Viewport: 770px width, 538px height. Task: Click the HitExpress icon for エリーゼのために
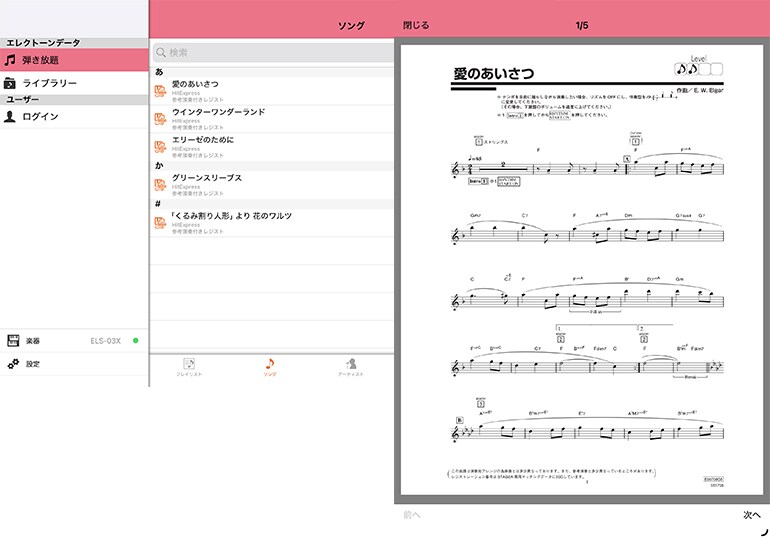pyautogui.click(x=160, y=147)
